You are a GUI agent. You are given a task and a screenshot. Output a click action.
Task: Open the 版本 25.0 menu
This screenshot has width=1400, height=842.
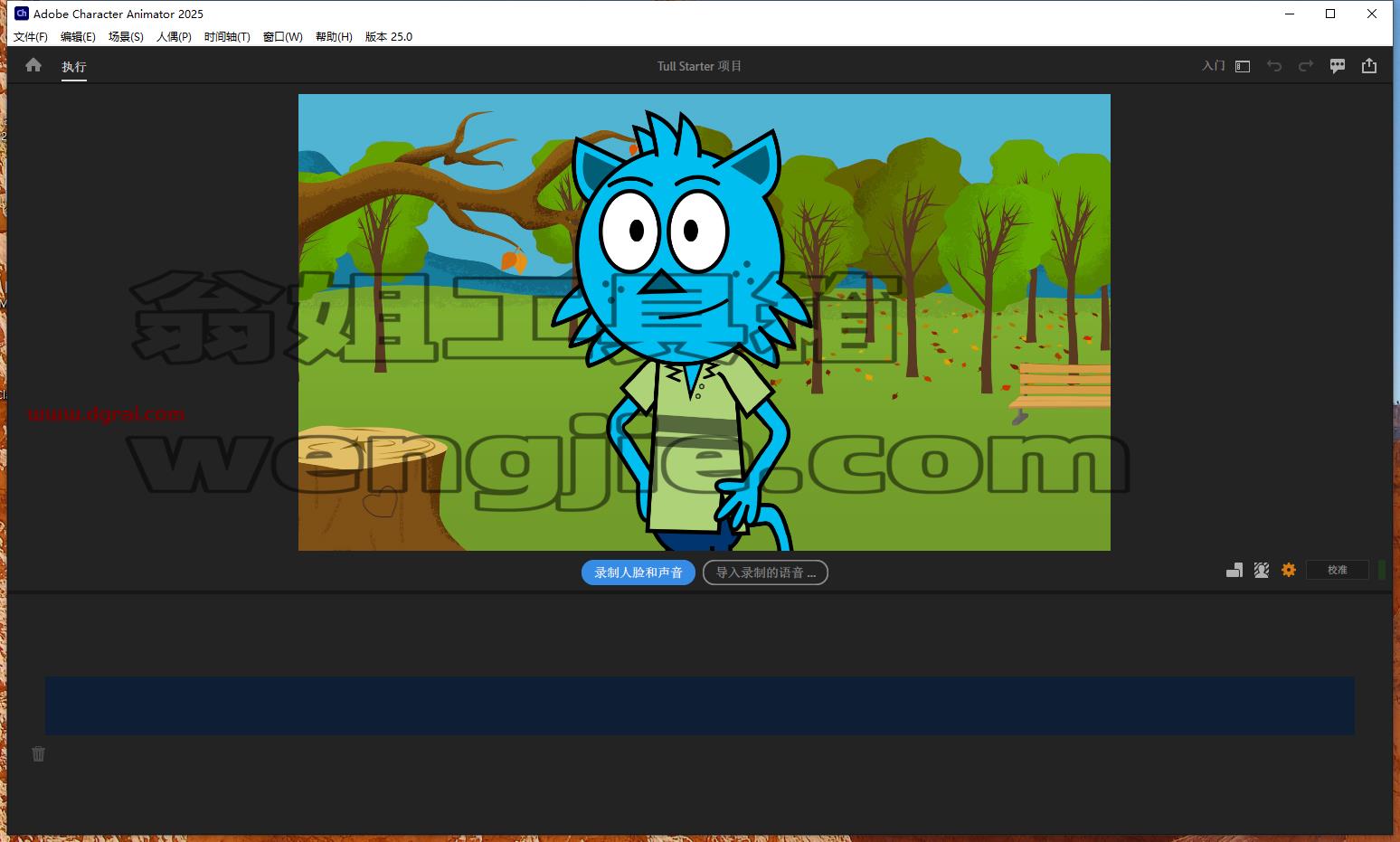point(389,37)
